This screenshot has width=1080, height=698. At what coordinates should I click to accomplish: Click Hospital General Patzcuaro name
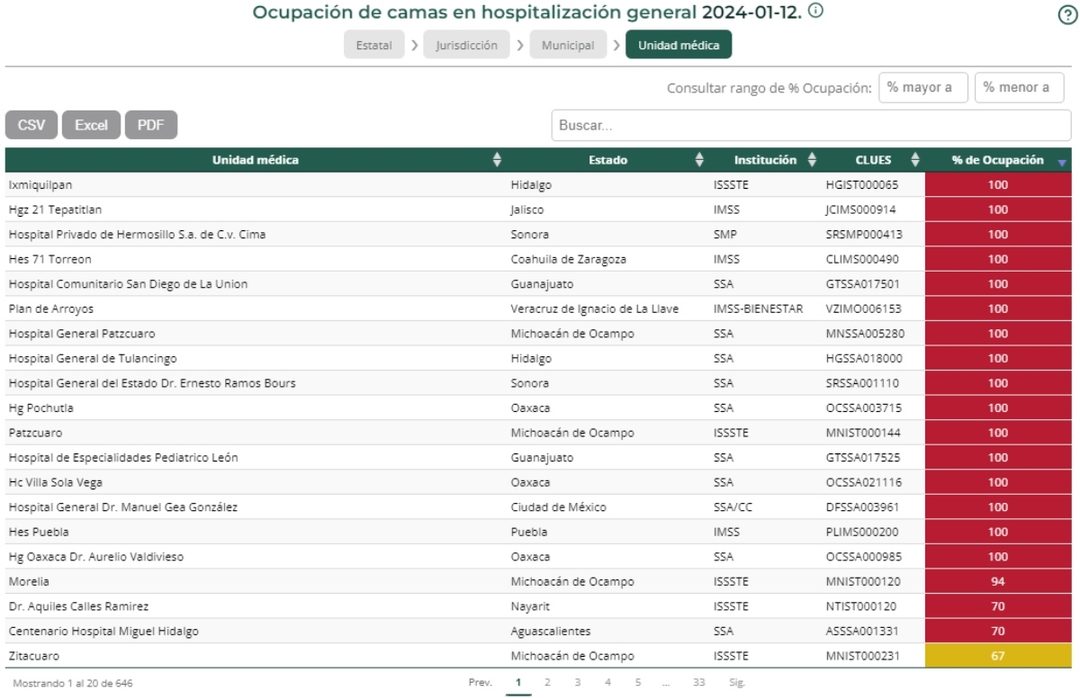pos(82,333)
